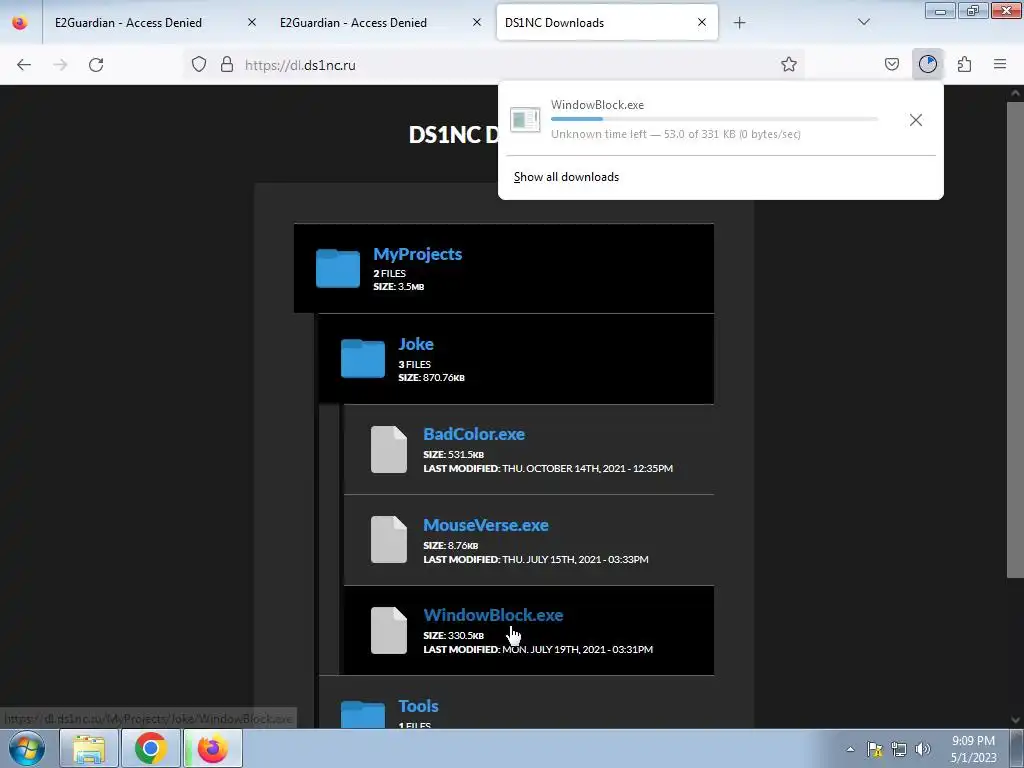Open the Action Center flag icon

pyautogui.click(x=874, y=749)
